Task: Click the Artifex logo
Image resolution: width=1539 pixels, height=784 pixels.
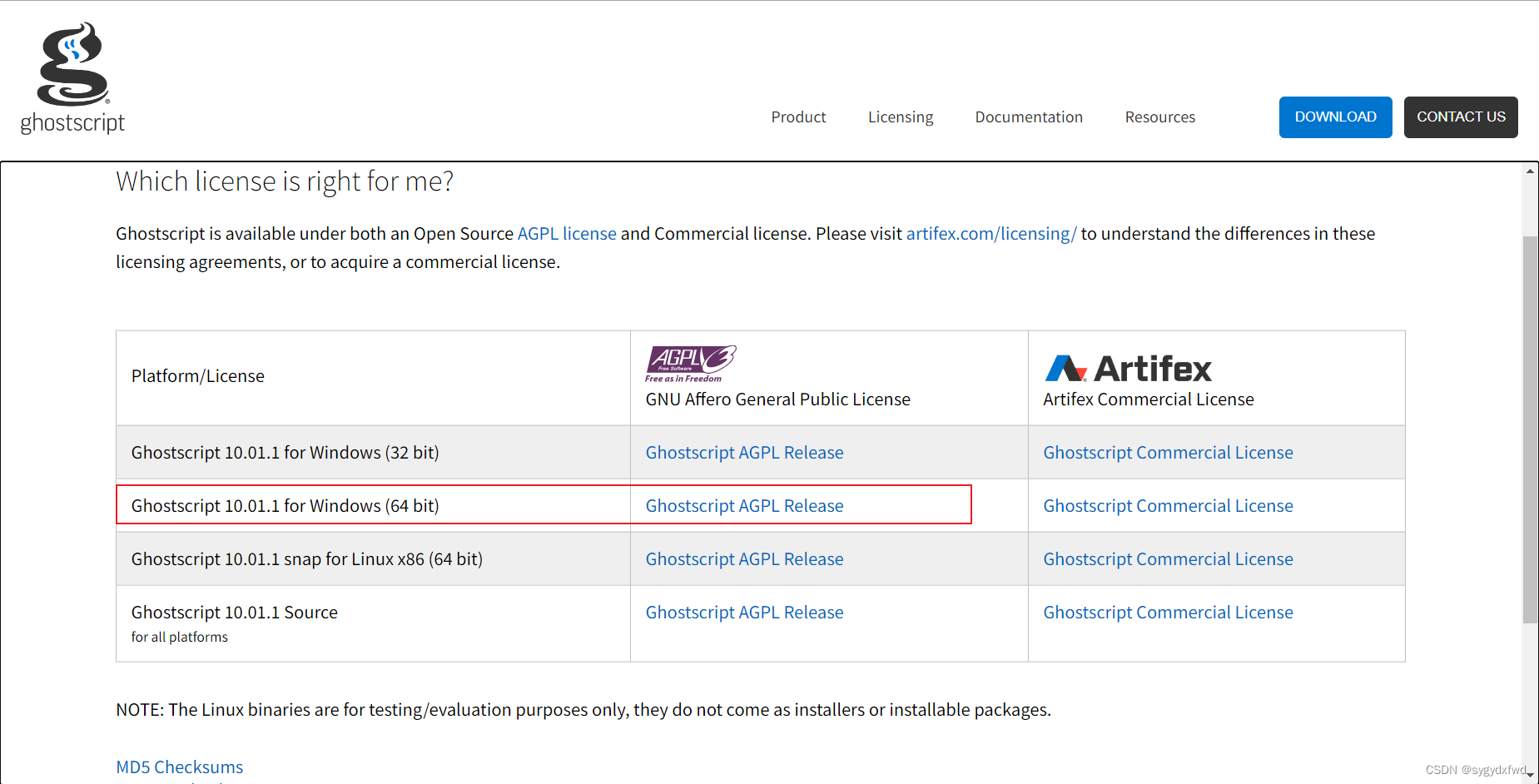Action: 1128,368
